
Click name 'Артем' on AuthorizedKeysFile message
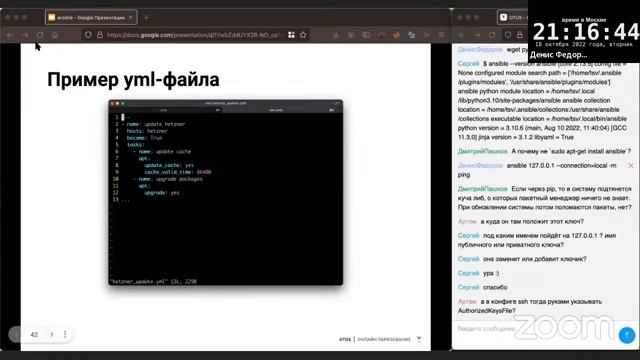467,302
